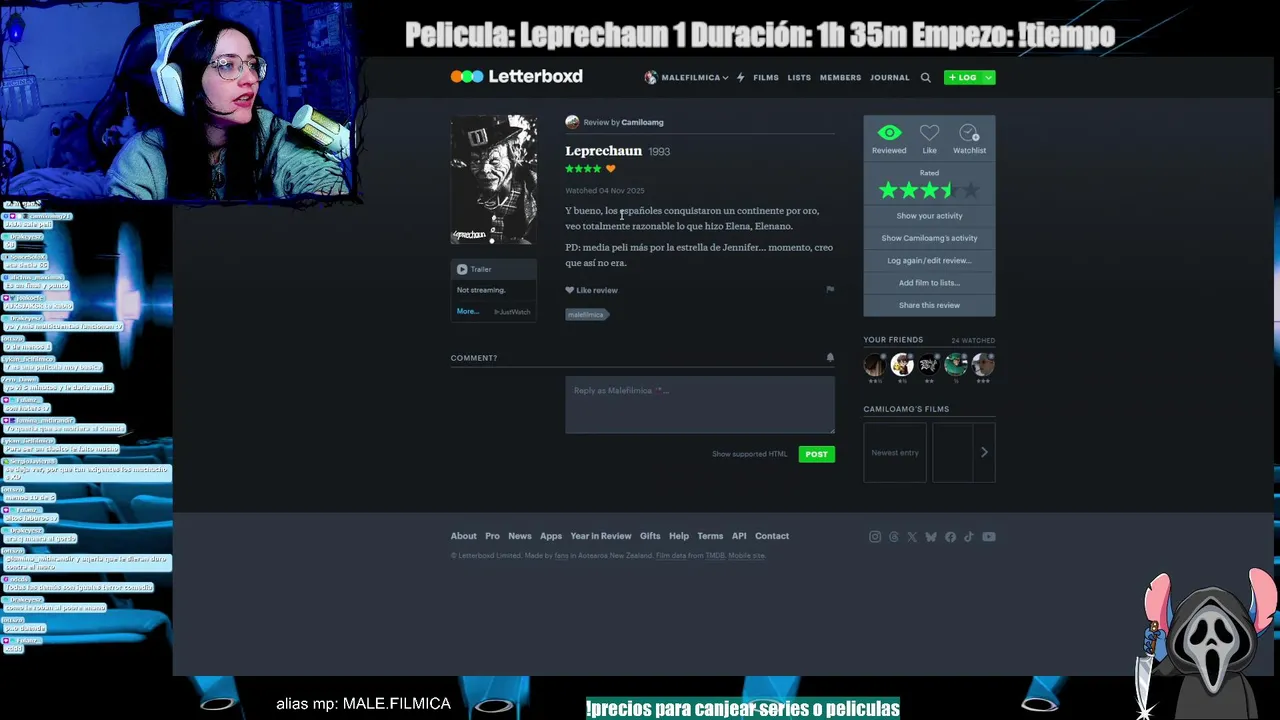Screen dimensions: 1280x720
Task: Open the Contact footer link
Action: point(772,536)
